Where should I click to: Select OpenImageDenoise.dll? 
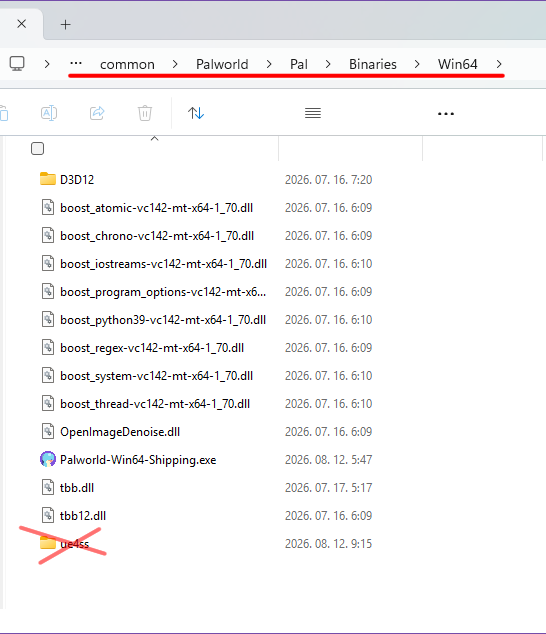120,432
